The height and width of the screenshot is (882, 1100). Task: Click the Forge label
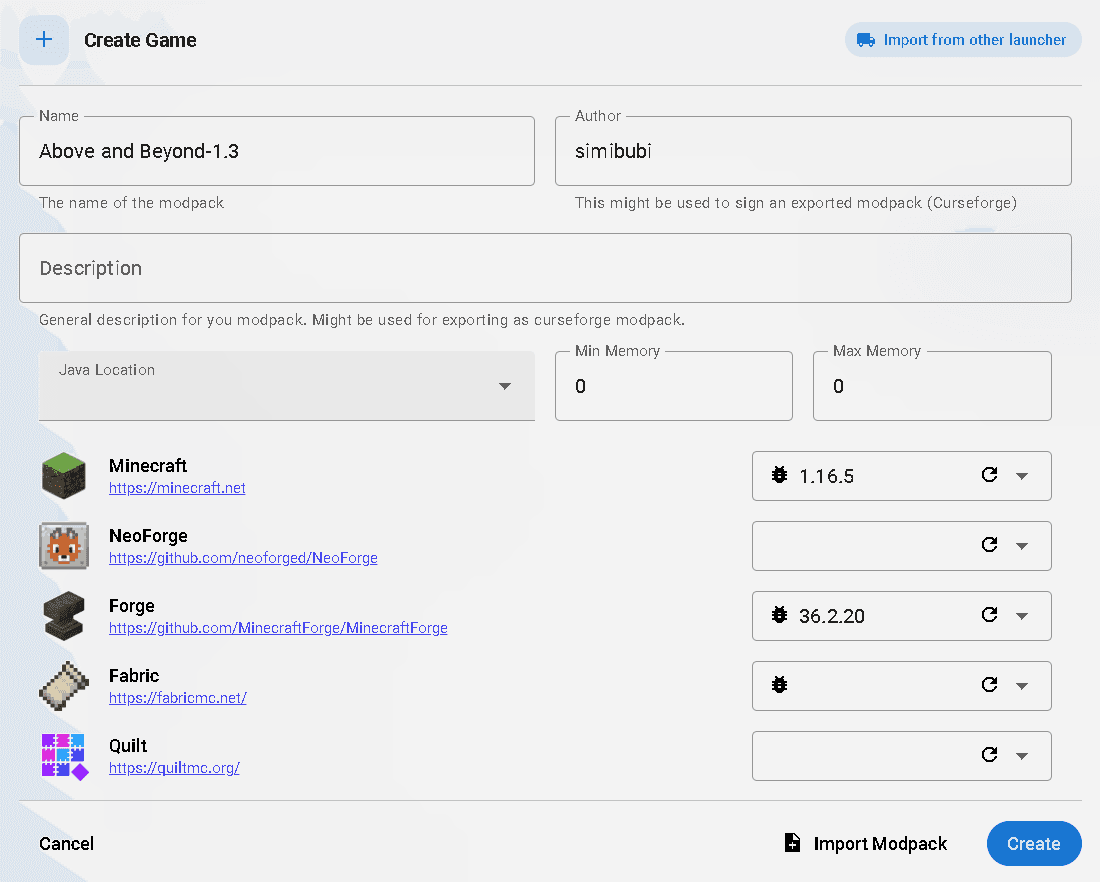132,606
